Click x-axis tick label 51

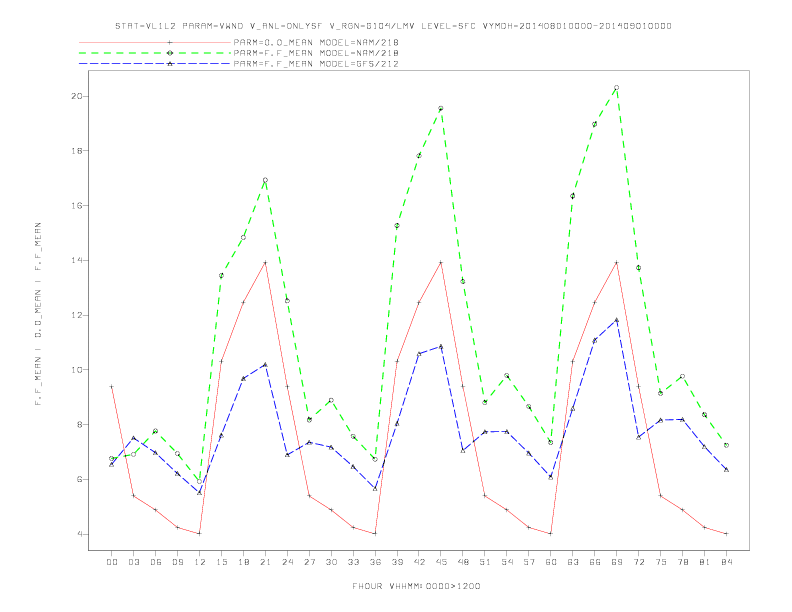coord(485,562)
